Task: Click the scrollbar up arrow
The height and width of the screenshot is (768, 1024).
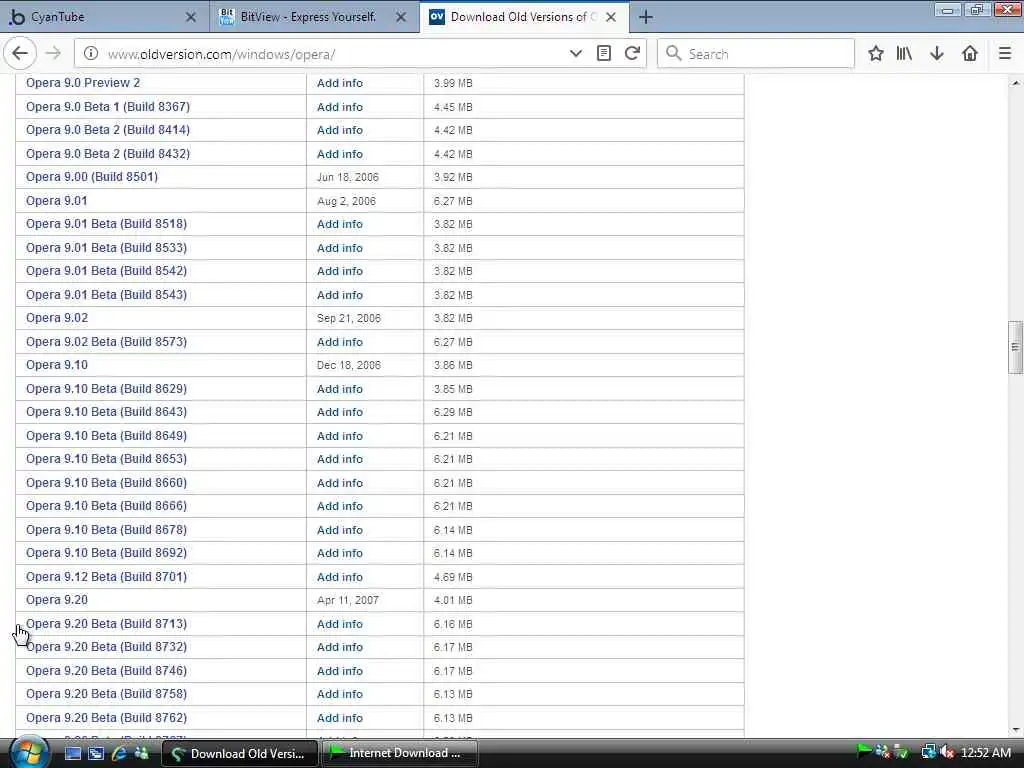Action: pos(1015,83)
